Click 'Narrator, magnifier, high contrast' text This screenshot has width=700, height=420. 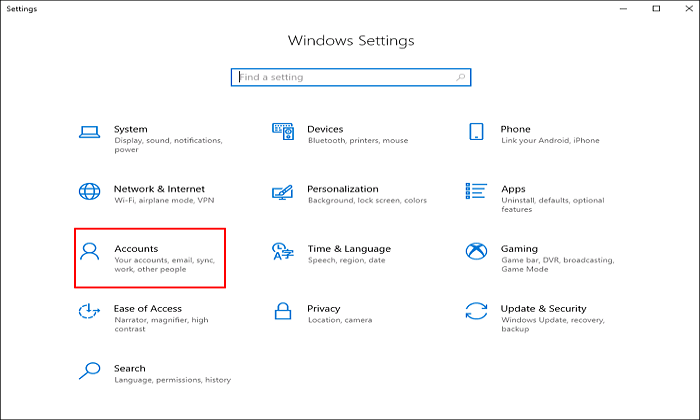tap(161, 324)
